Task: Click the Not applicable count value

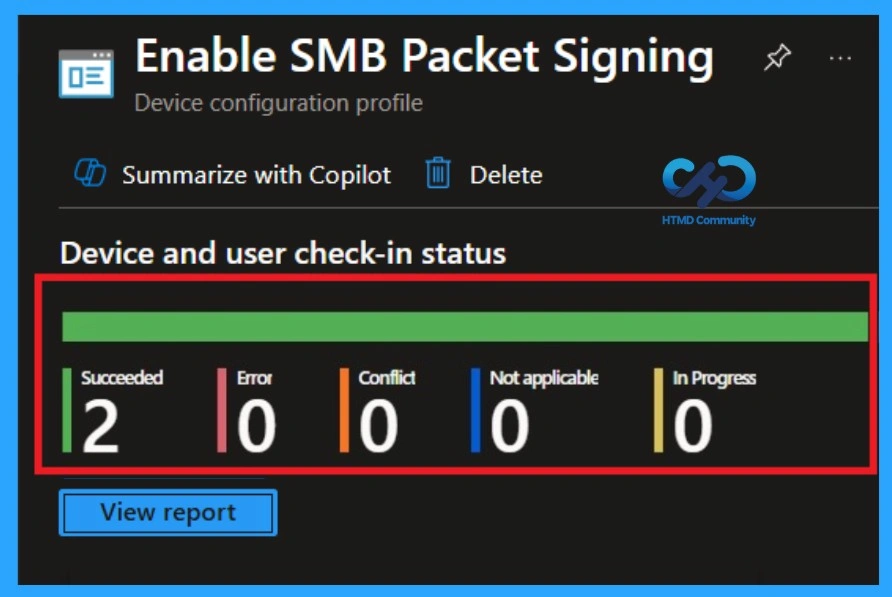Action: 508,422
